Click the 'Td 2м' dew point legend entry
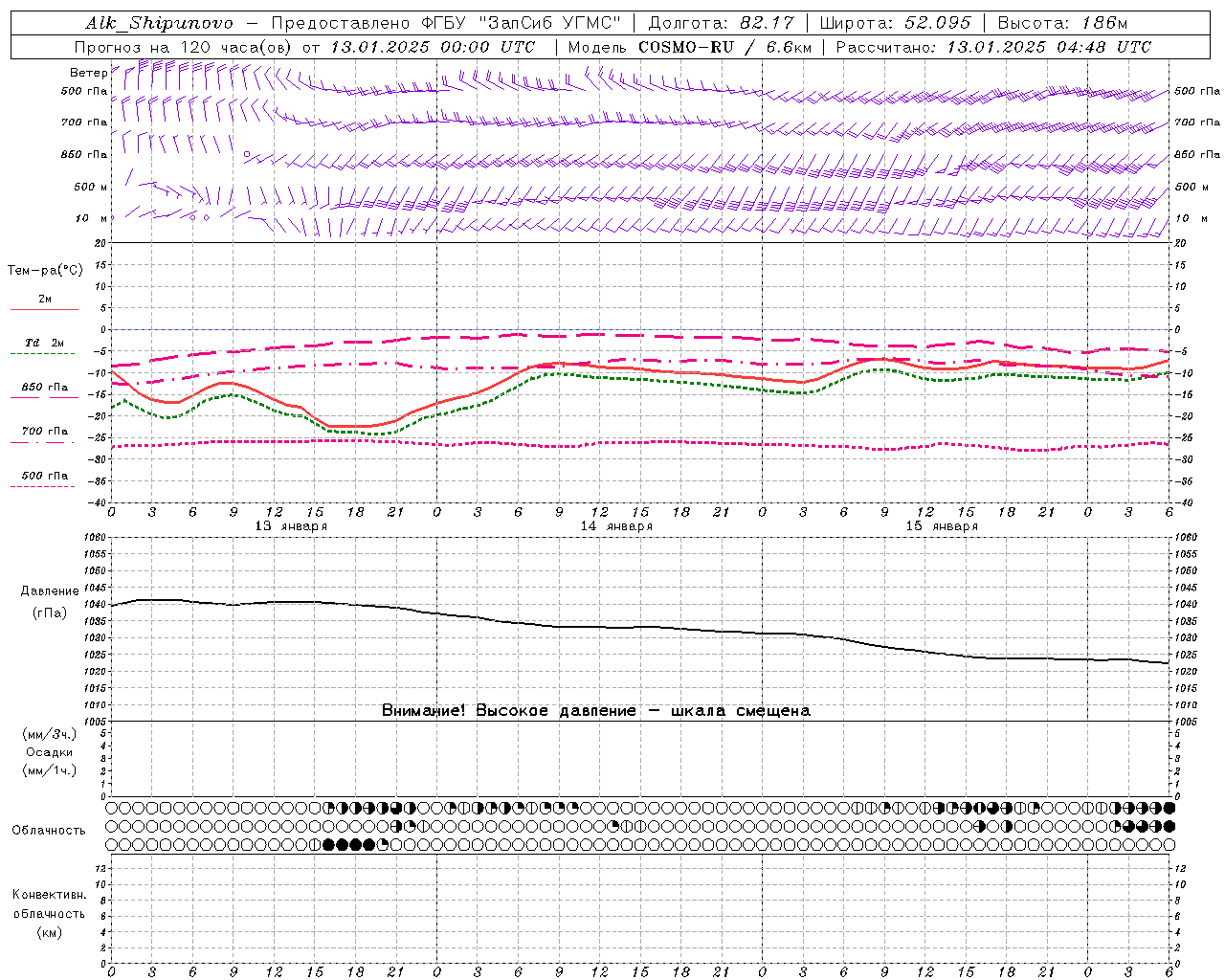Viewport: 1225px width, 980px height. pyautogui.click(x=45, y=343)
